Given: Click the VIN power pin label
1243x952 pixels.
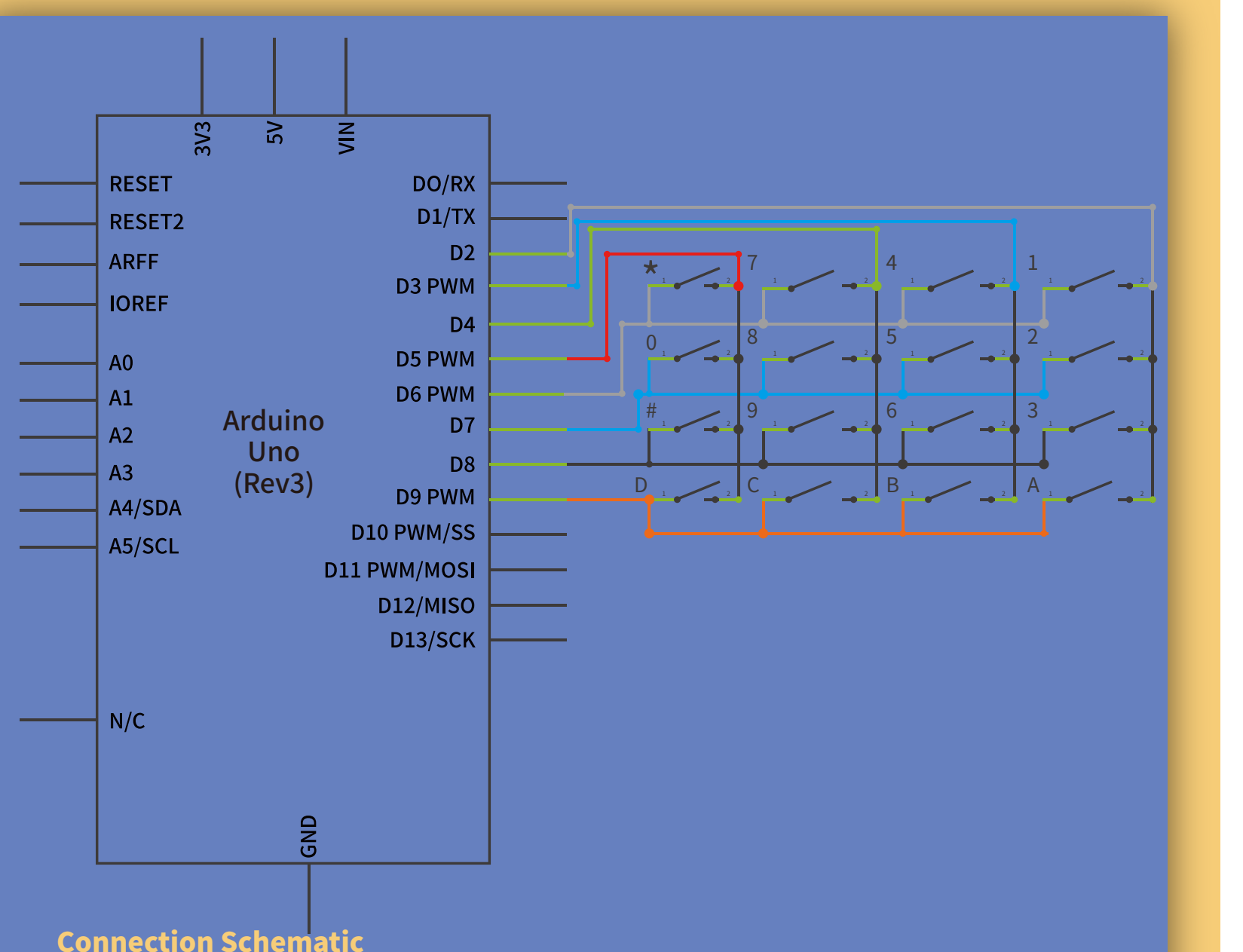Looking at the screenshot, I should [346, 138].
